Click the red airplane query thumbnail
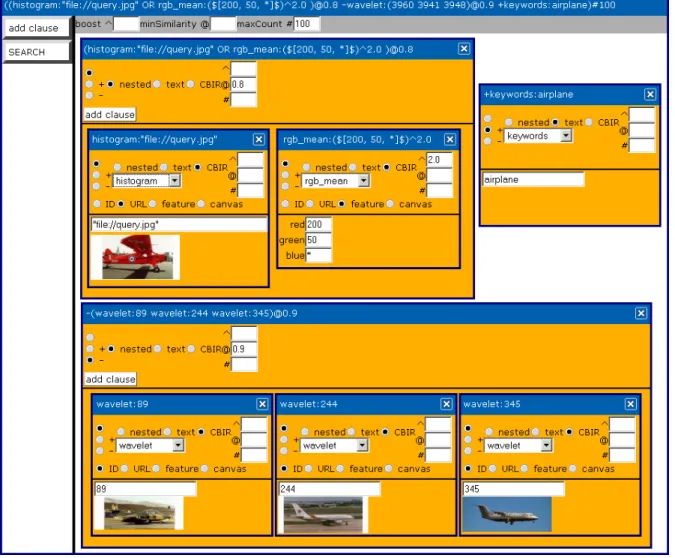The height and width of the screenshot is (558, 675). (137, 257)
